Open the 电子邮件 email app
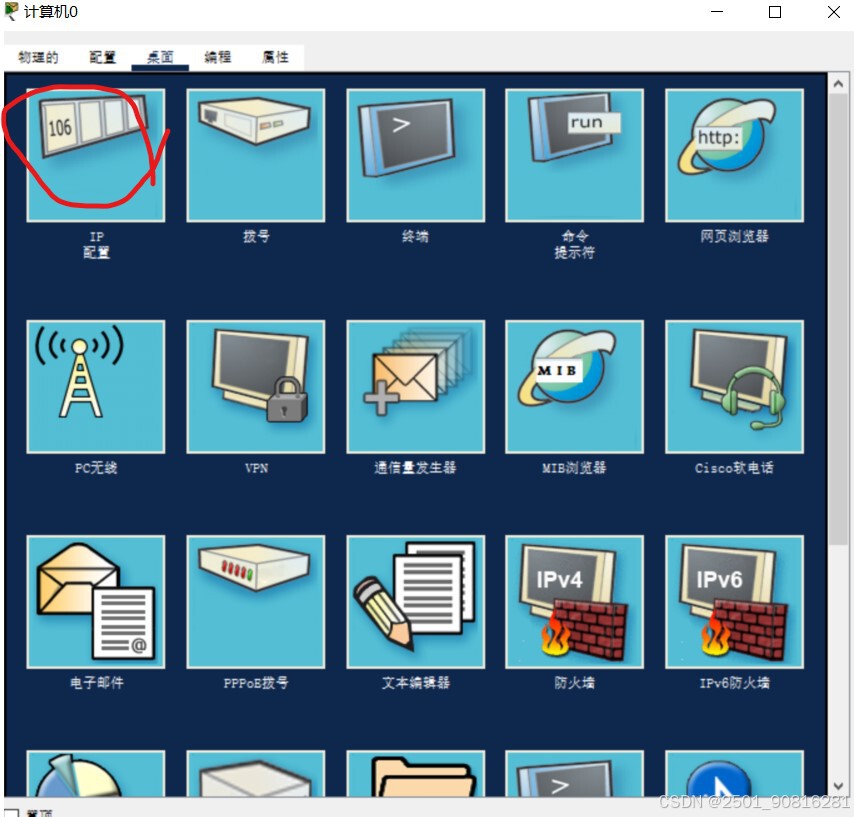The image size is (854, 817). [96, 602]
